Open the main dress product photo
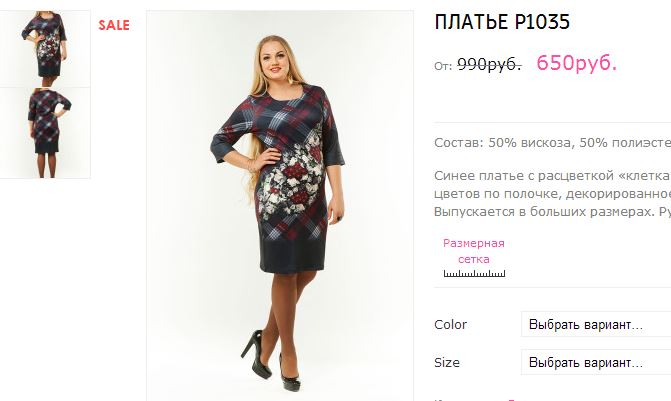The height and width of the screenshot is (401, 671). click(280, 206)
